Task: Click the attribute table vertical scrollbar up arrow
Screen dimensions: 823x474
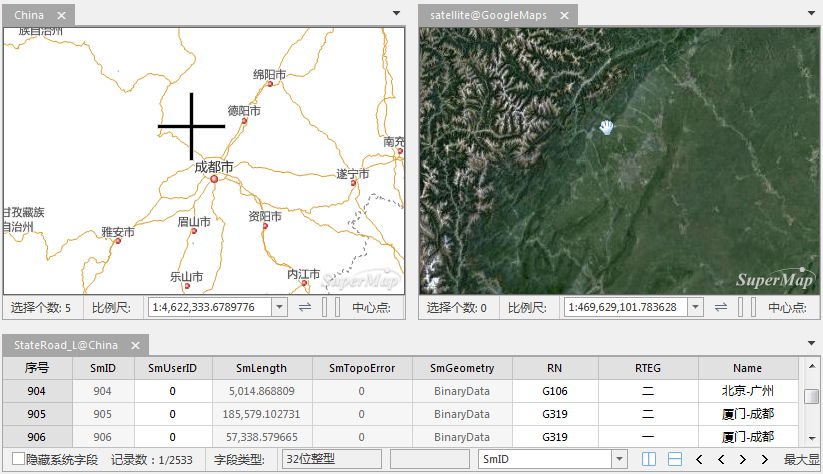Action: [x=812, y=366]
